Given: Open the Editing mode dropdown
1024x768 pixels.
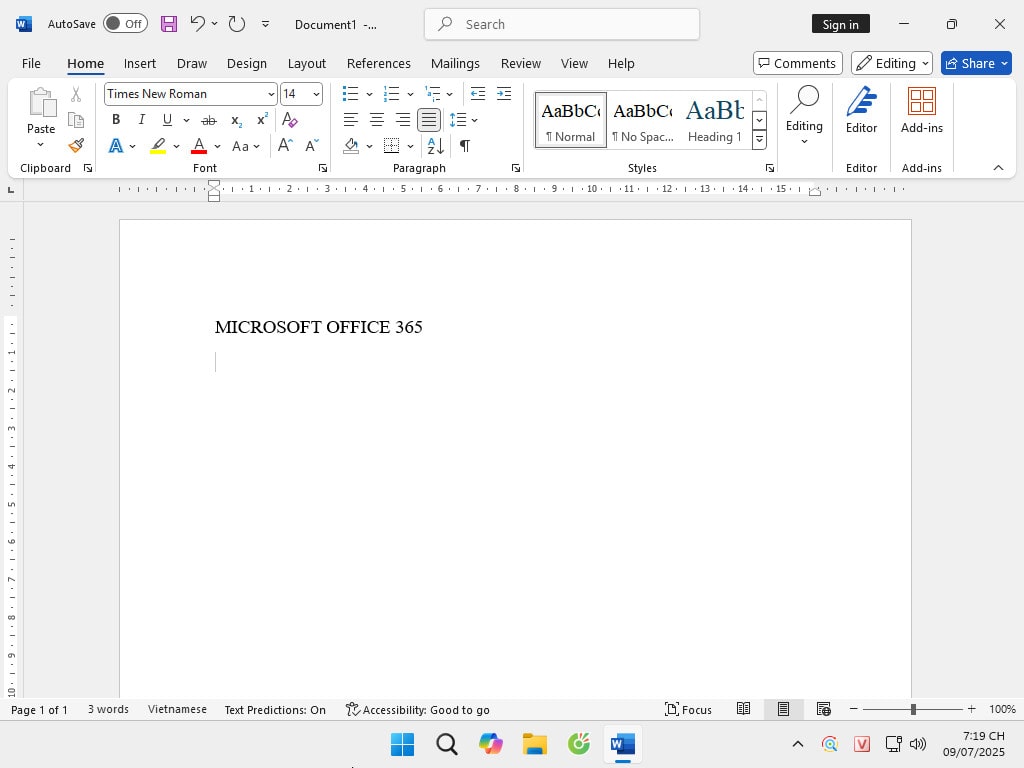Looking at the screenshot, I should (x=891, y=63).
